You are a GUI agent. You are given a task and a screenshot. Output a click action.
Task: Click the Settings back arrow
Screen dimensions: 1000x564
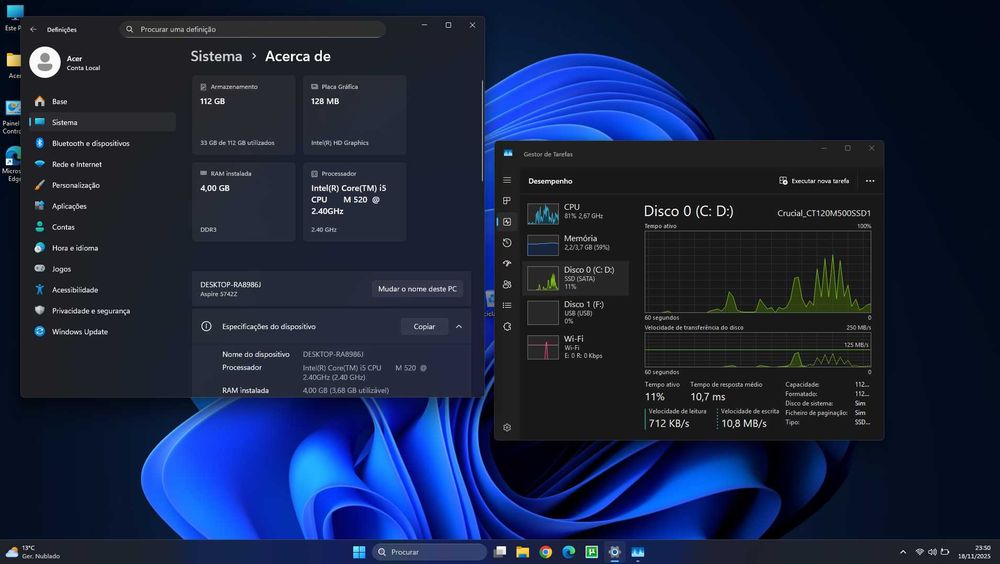(33, 29)
